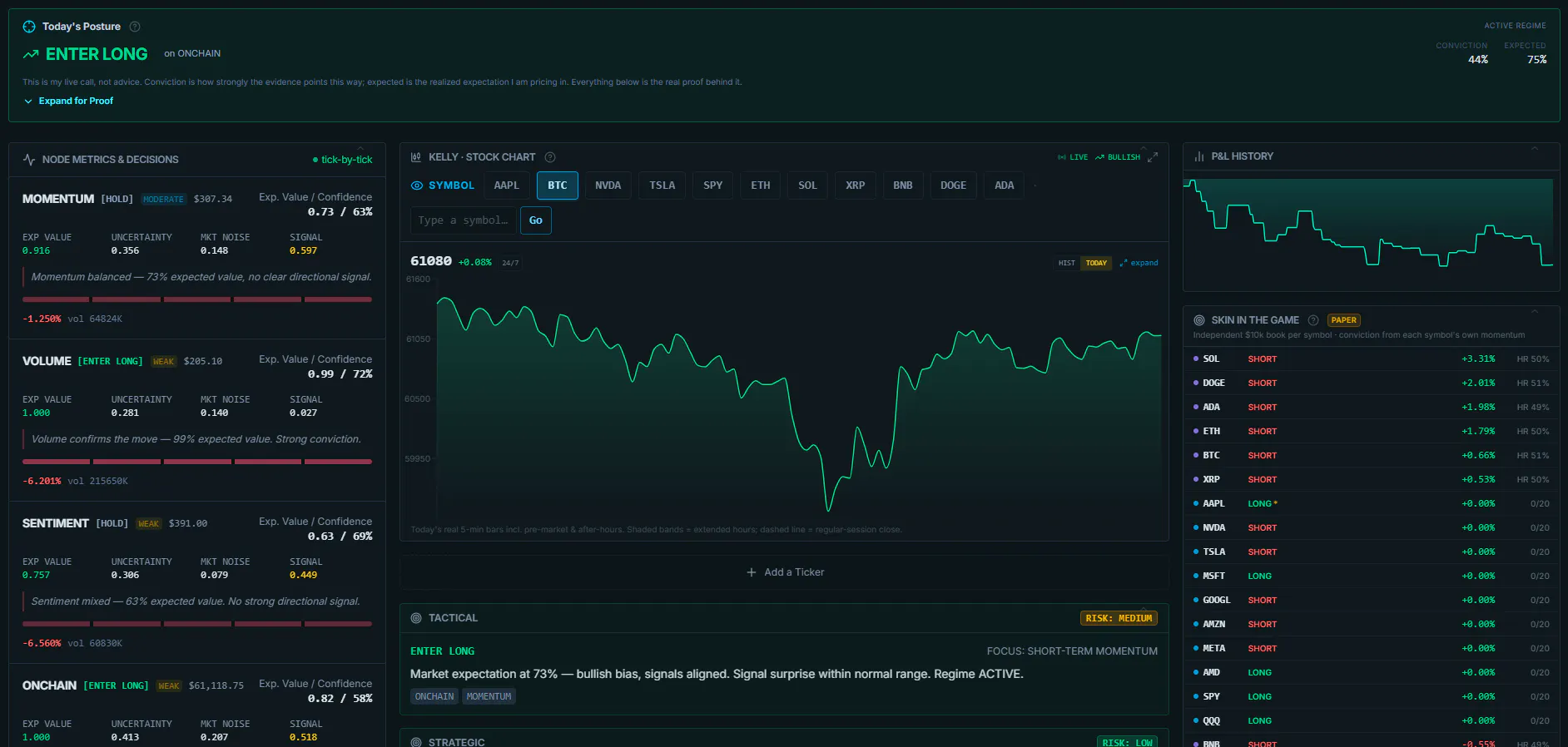The height and width of the screenshot is (747, 1568).
Task: Click the DOGE row bullet dot
Action: (x=1196, y=383)
